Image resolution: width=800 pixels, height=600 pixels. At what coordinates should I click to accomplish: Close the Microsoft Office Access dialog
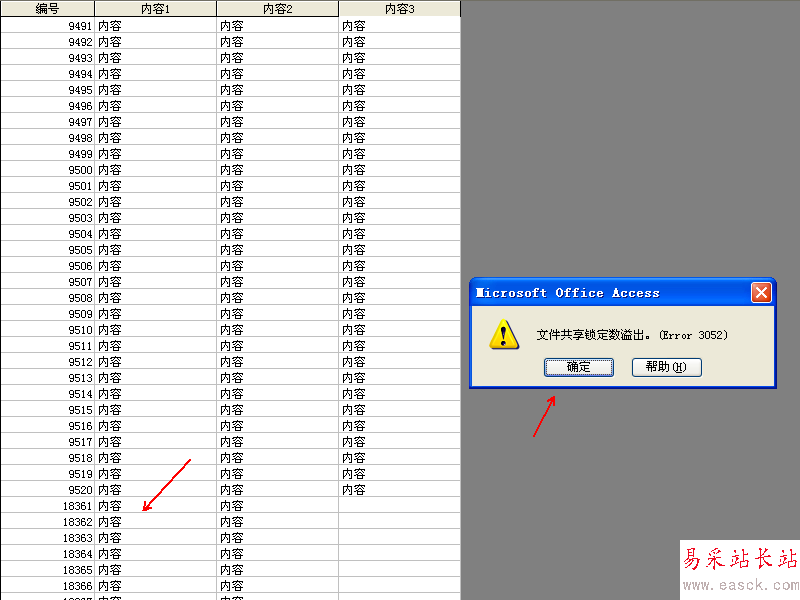click(761, 293)
